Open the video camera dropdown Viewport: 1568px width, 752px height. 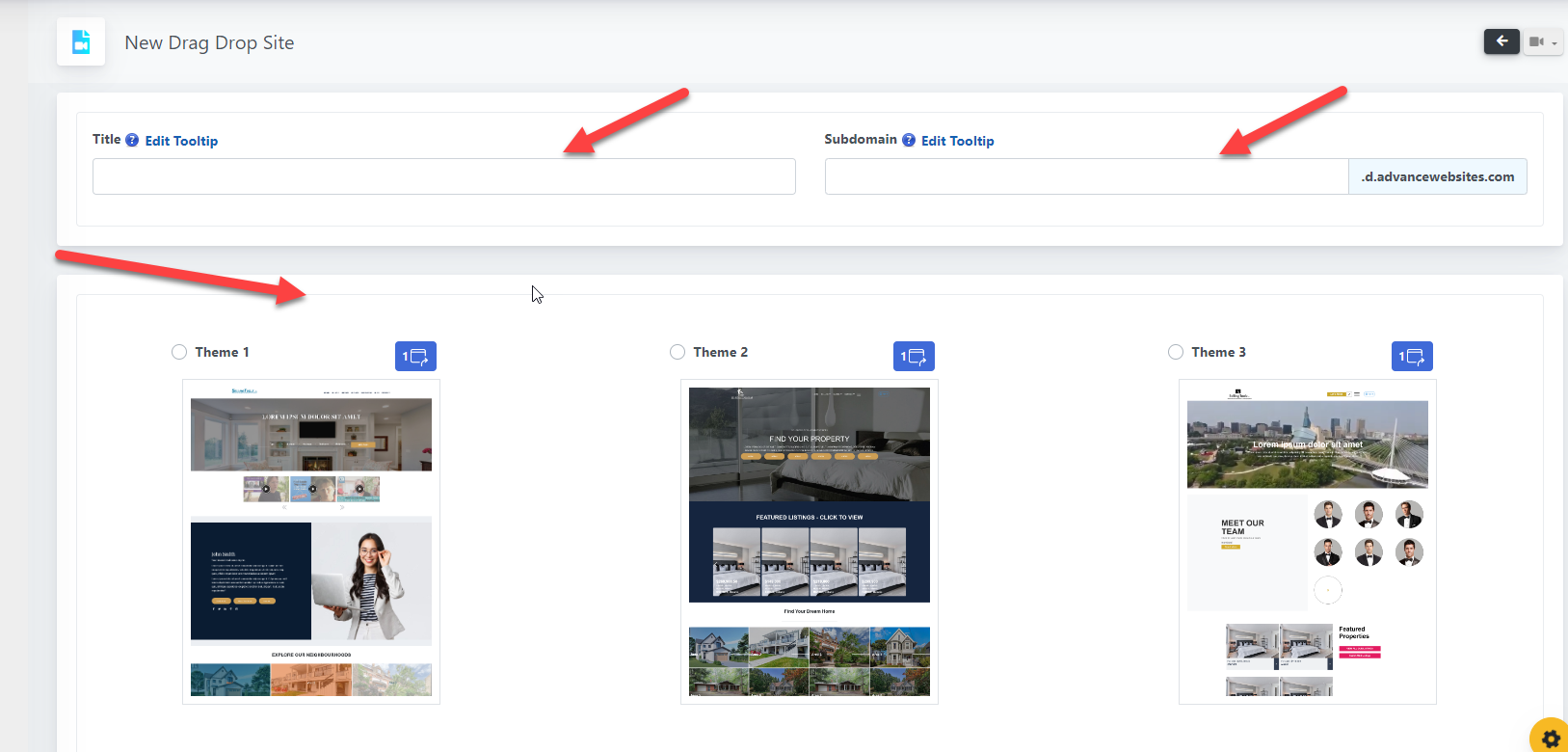point(1542,42)
